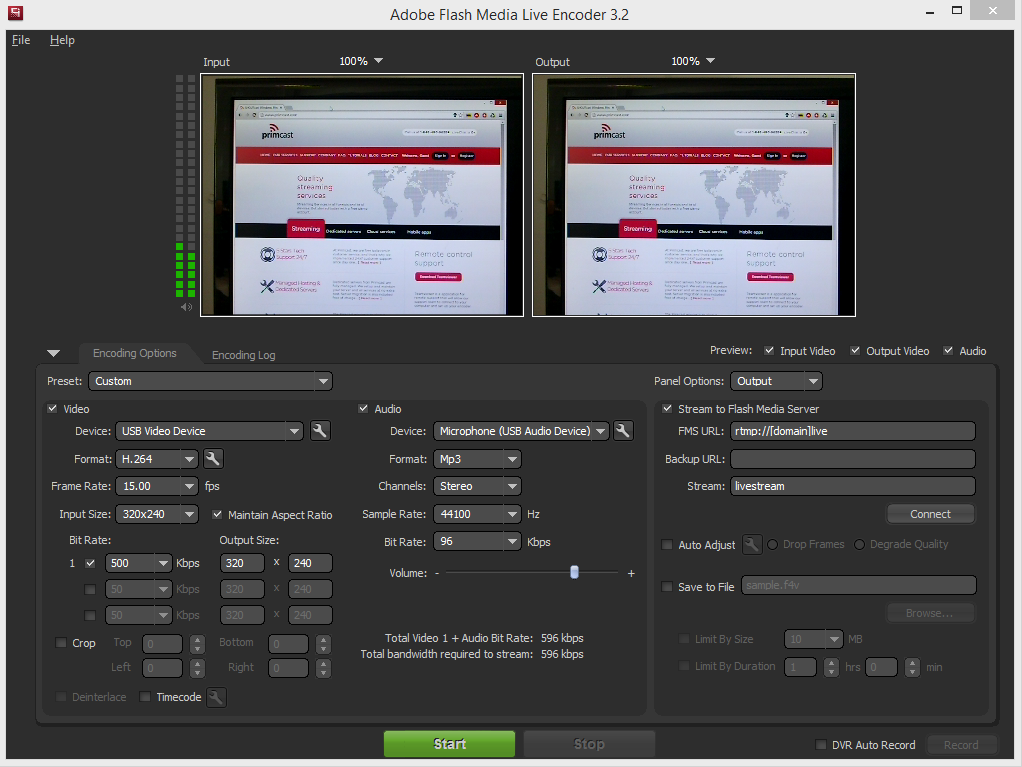Click the Record button
The height and width of the screenshot is (767, 1022).
click(x=961, y=745)
